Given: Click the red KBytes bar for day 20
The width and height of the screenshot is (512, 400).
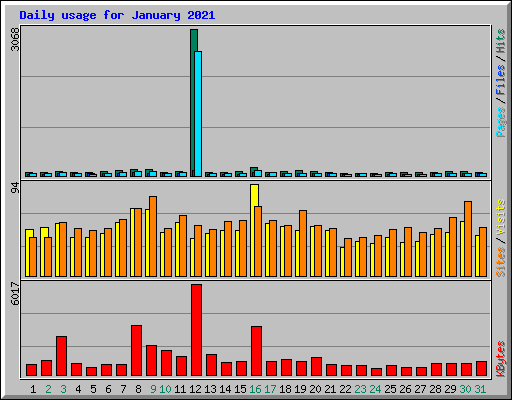Looking at the screenshot, I should (316, 367).
